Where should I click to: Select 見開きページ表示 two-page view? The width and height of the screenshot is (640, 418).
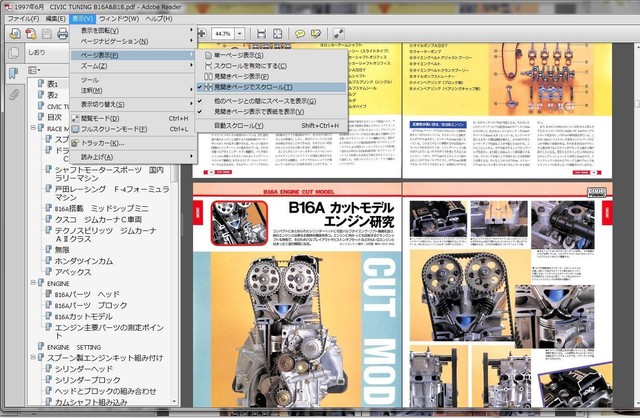coord(271,76)
